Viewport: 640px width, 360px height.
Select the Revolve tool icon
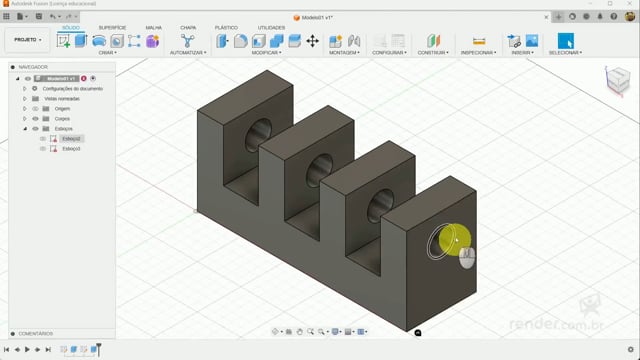(99, 41)
